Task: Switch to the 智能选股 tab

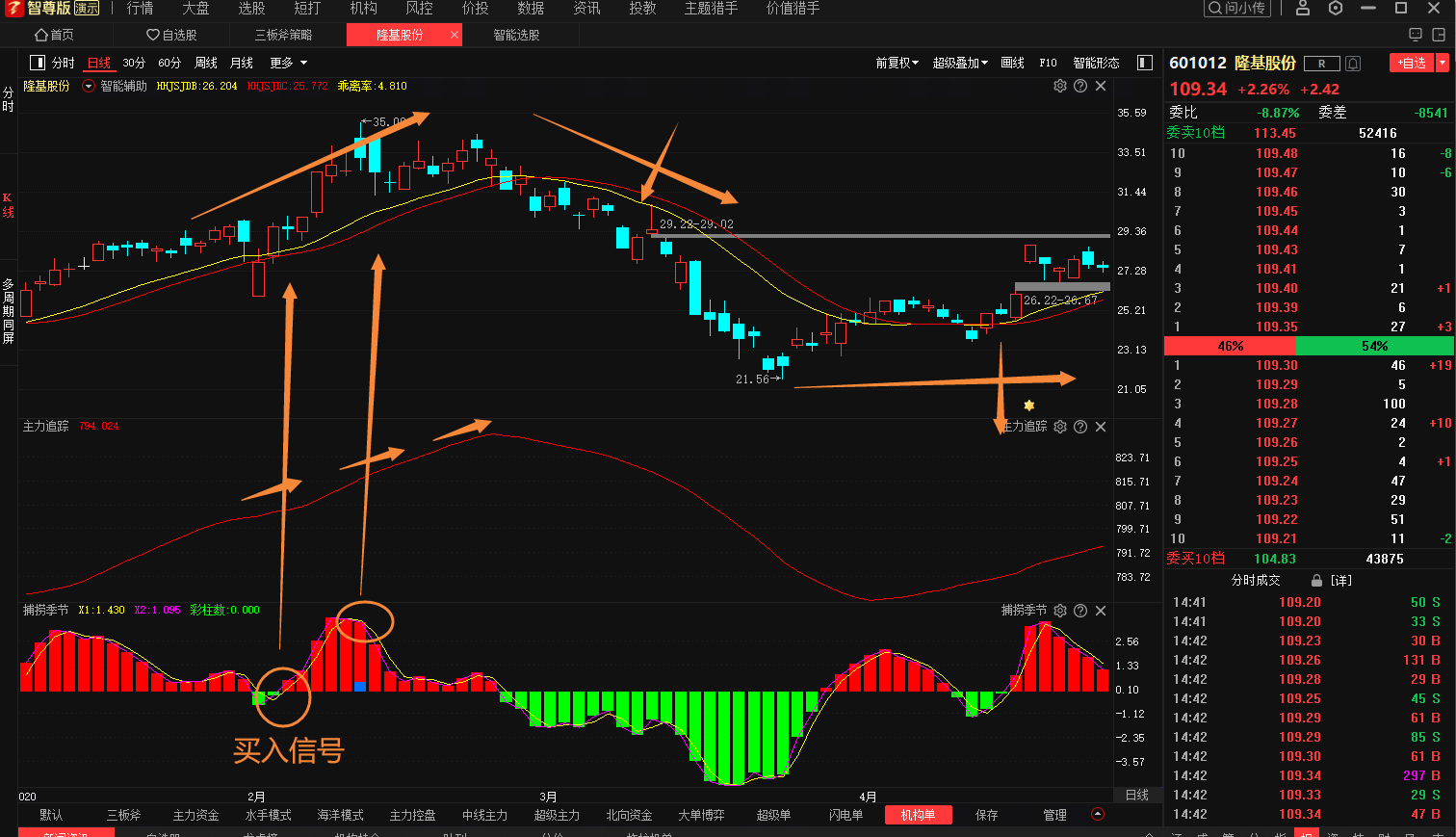Action: (x=517, y=35)
